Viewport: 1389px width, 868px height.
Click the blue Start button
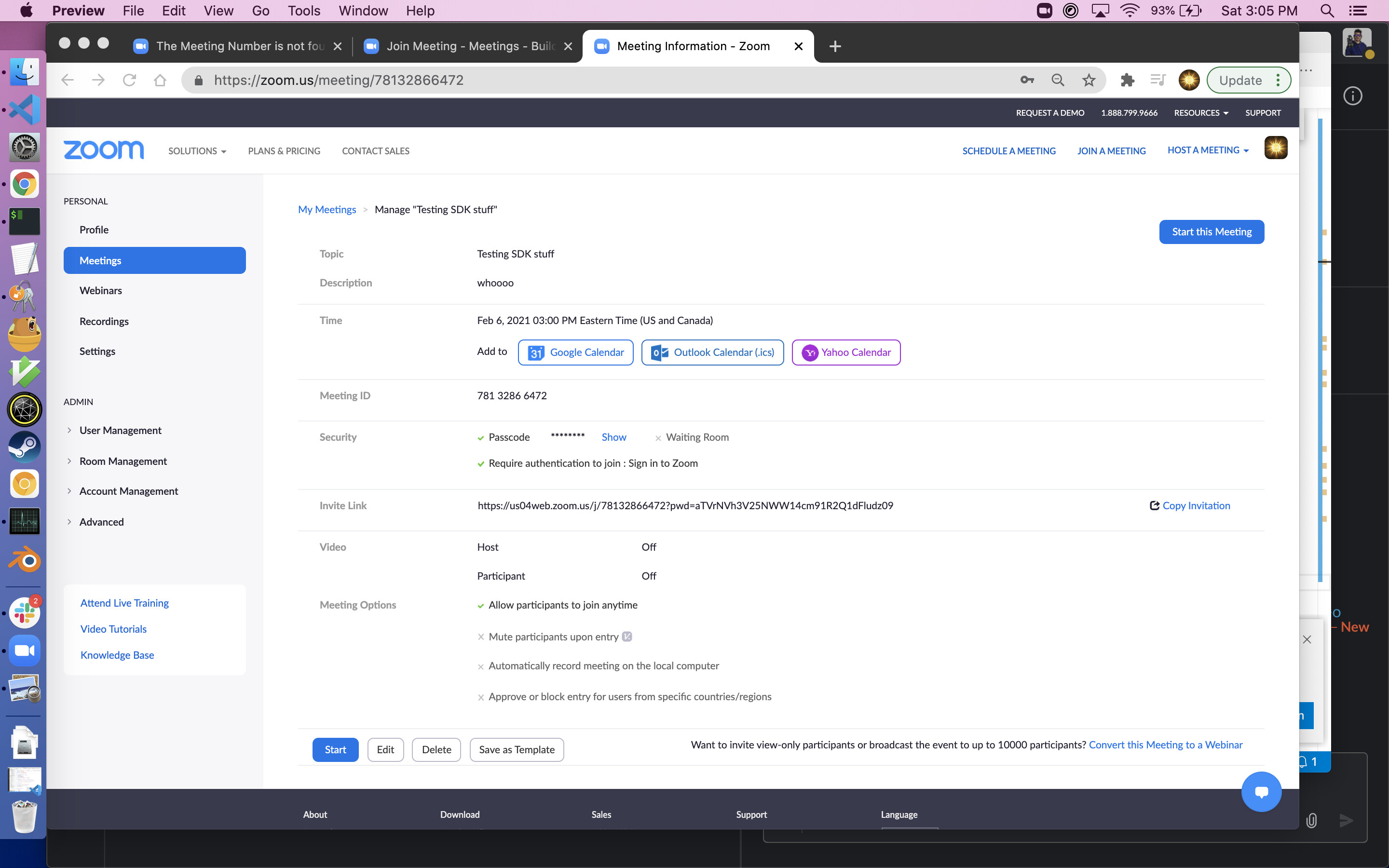coord(335,750)
